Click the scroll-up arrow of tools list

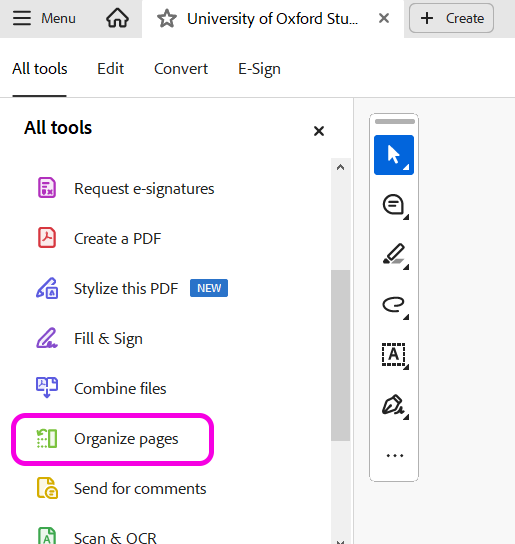click(x=340, y=167)
